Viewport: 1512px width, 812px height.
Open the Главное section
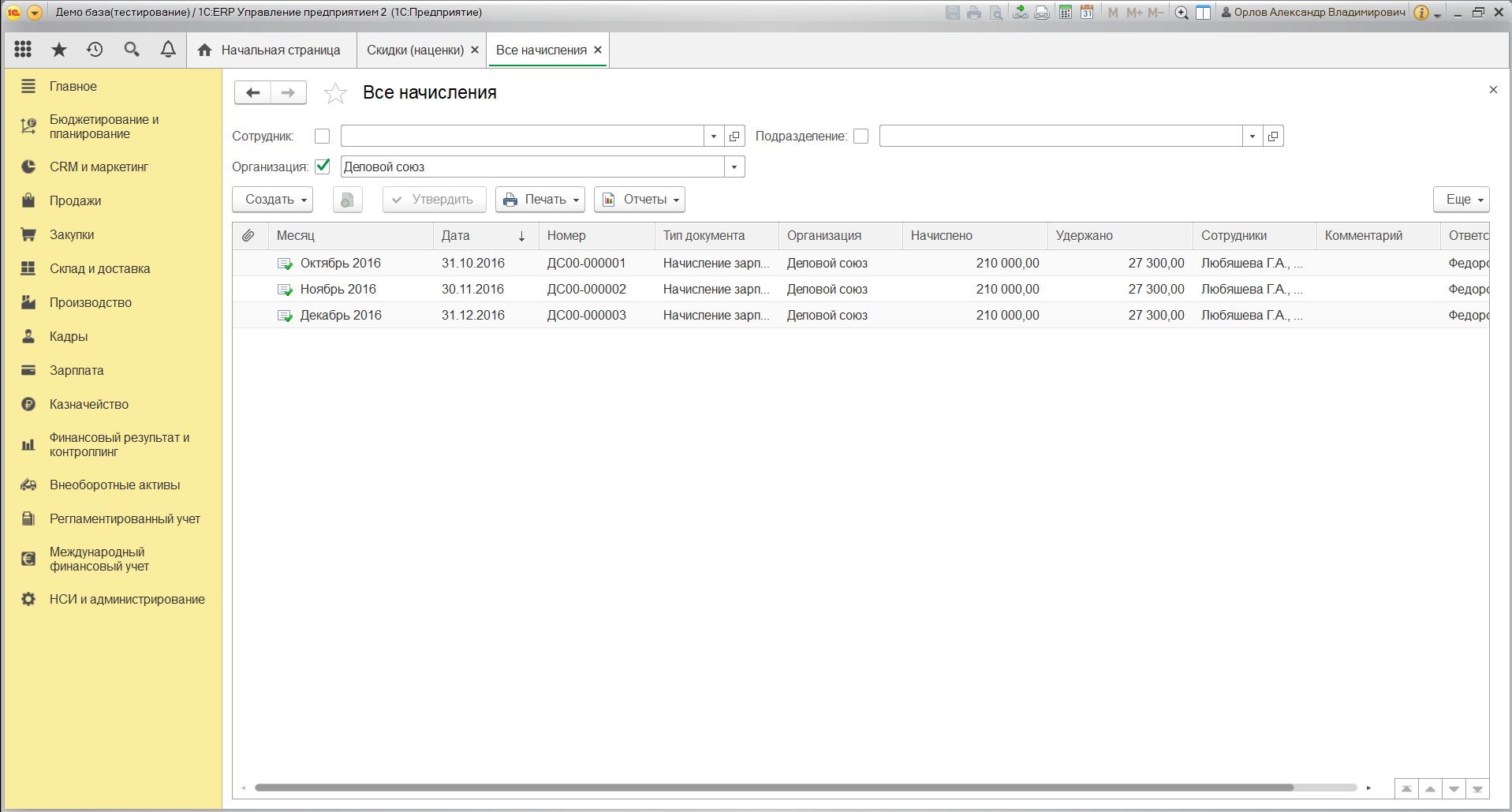click(x=113, y=87)
